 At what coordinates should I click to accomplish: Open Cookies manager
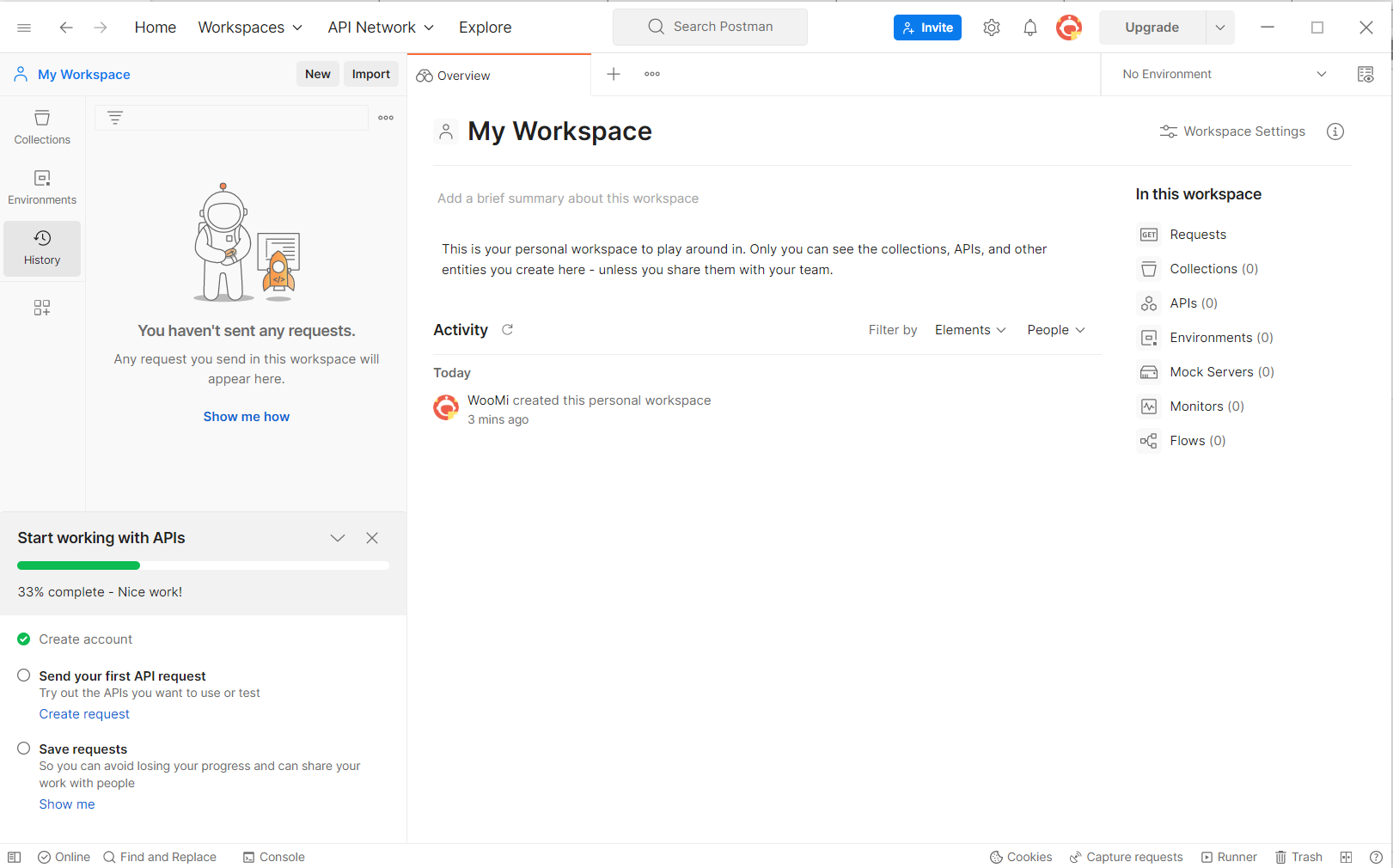tap(1021, 857)
